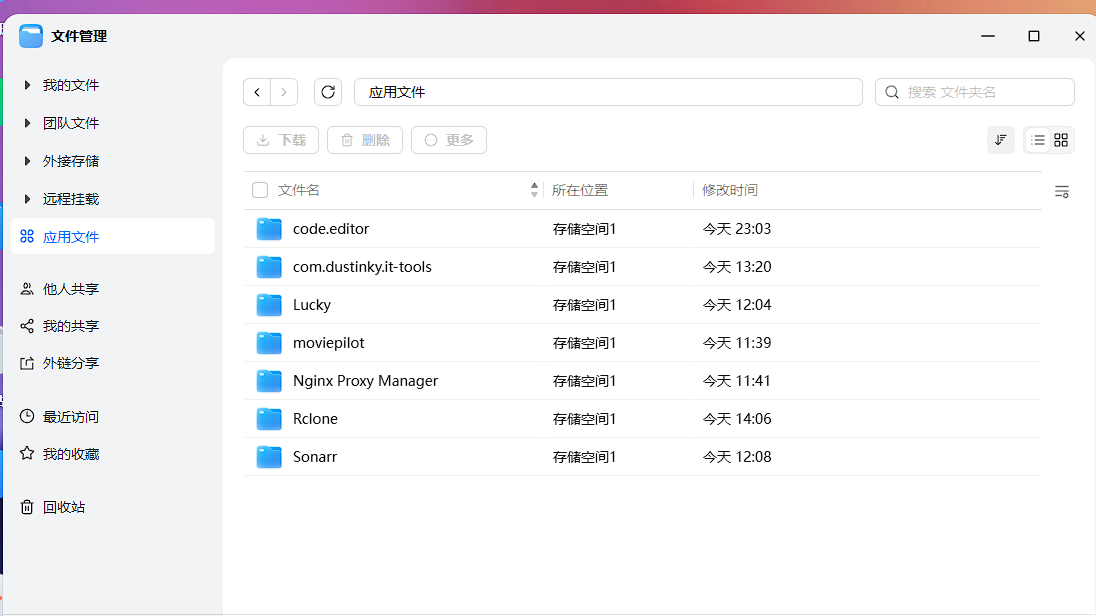Click the 搜索 文件夹名 search field
The width and height of the screenshot is (1096, 616).
tap(985, 92)
